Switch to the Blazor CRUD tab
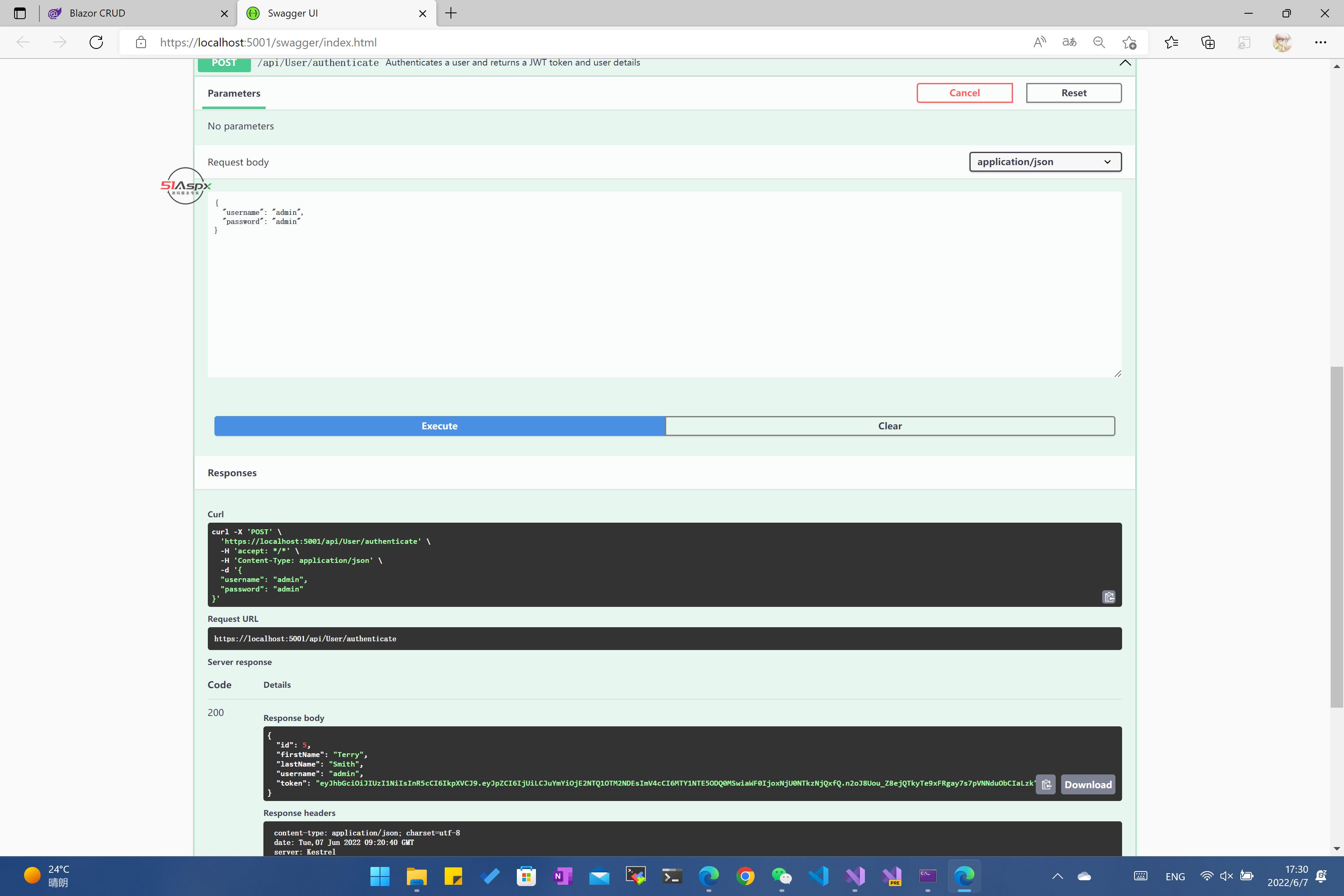 137,13
